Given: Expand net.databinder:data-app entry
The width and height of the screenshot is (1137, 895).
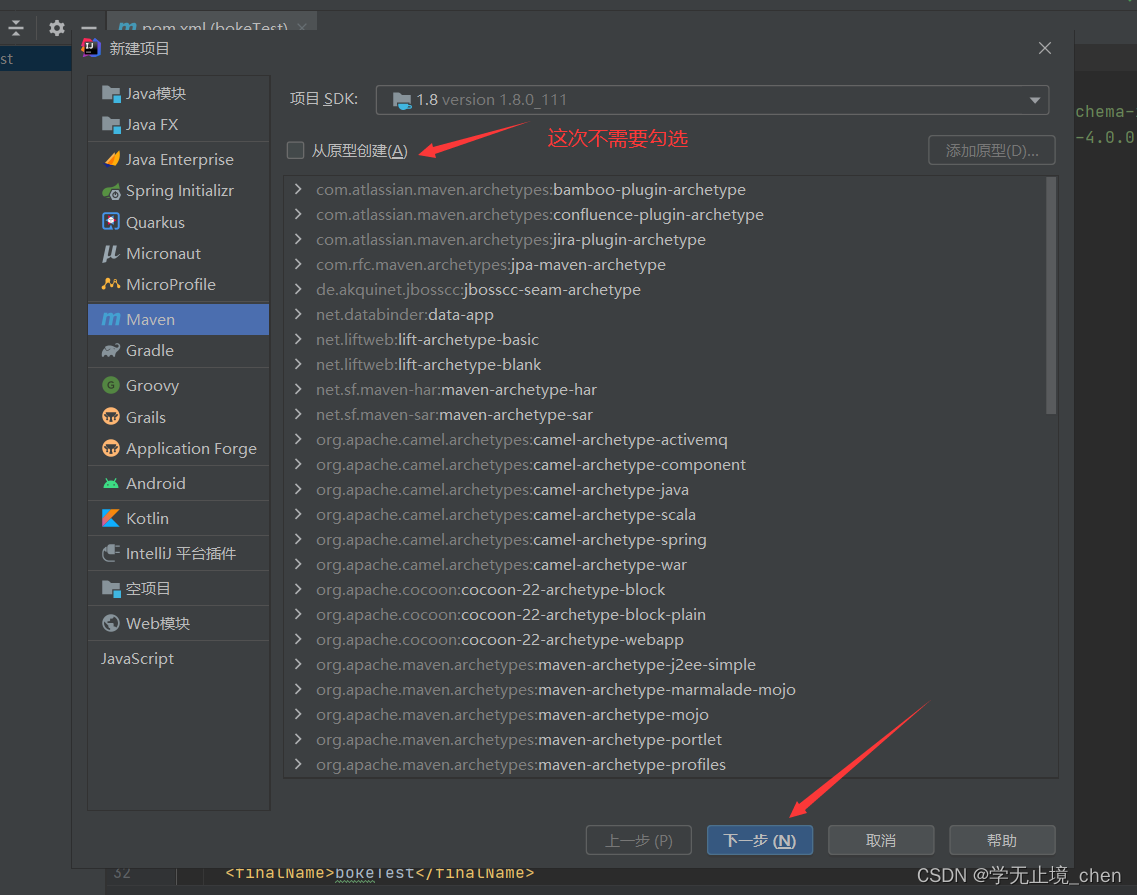Looking at the screenshot, I should [298, 314].
